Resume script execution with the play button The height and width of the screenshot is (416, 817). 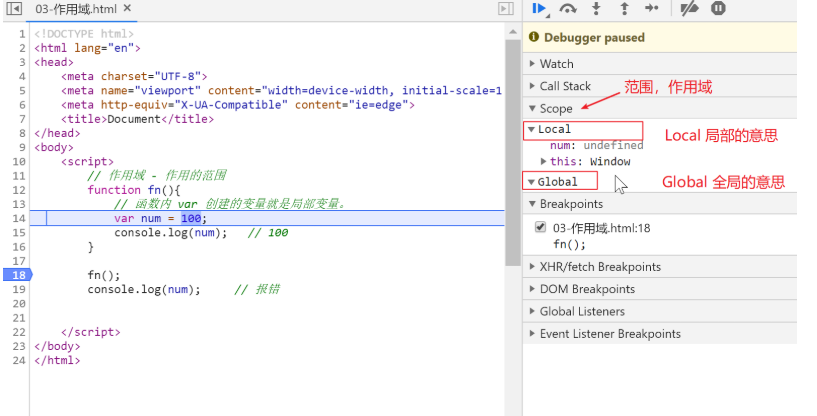pos(539,8)
